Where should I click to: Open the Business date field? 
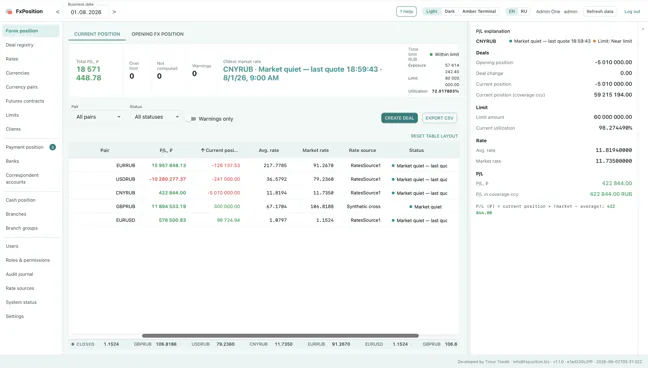[86, 12]
